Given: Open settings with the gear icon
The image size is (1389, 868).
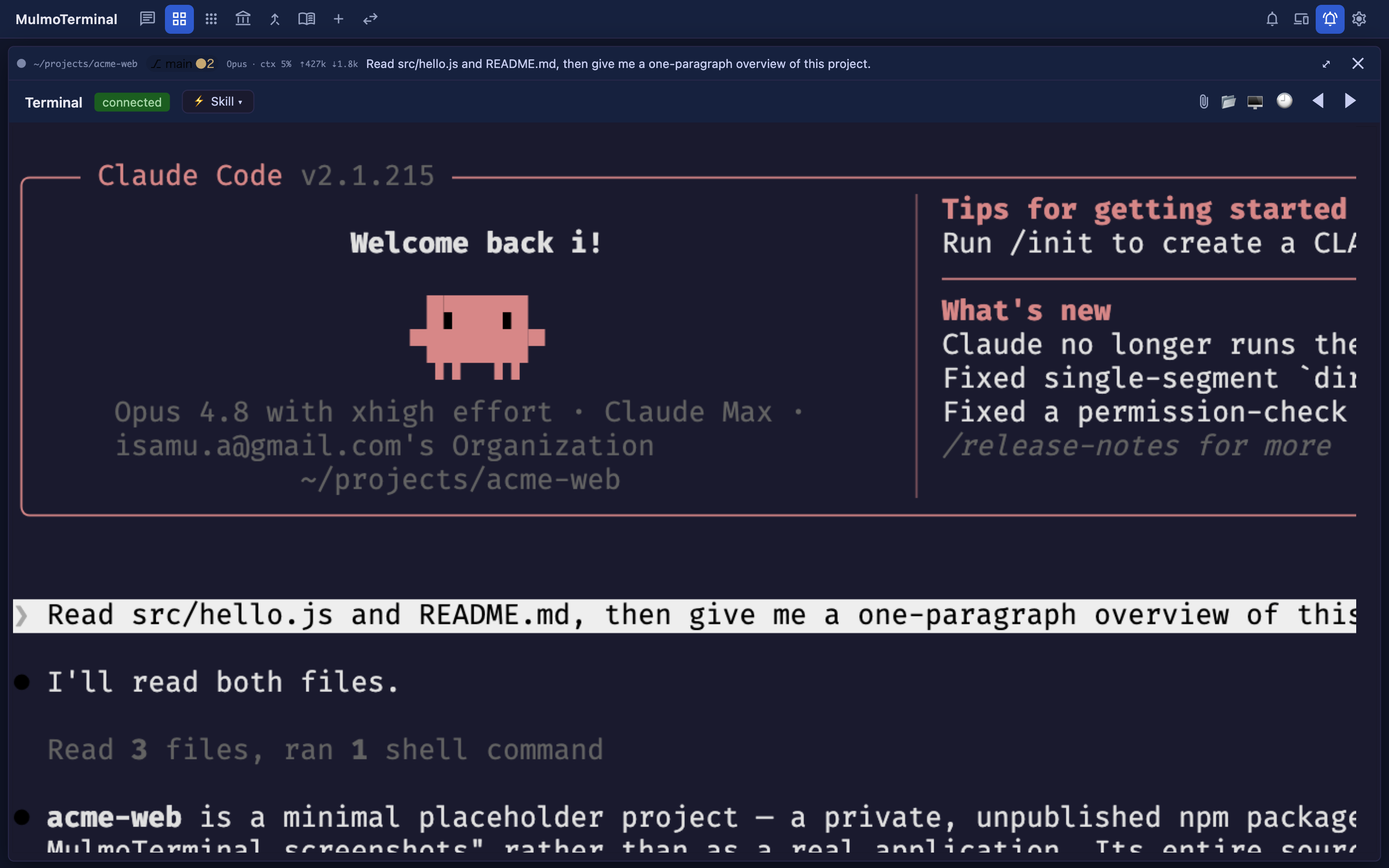Looking at the screenshot, I should 1359,19.
